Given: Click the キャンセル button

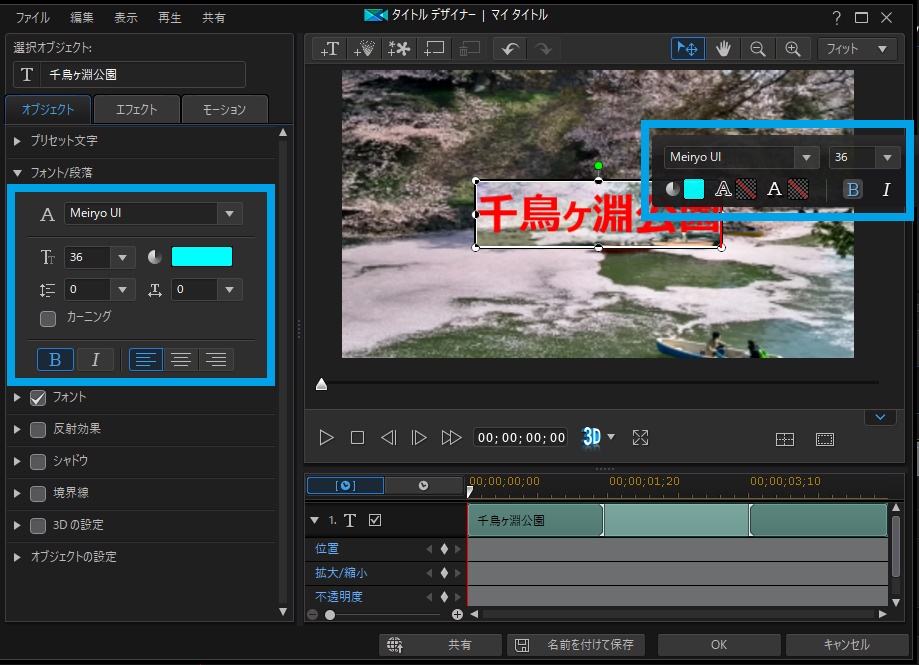Looking at the screenshot, I should (846, 645).
